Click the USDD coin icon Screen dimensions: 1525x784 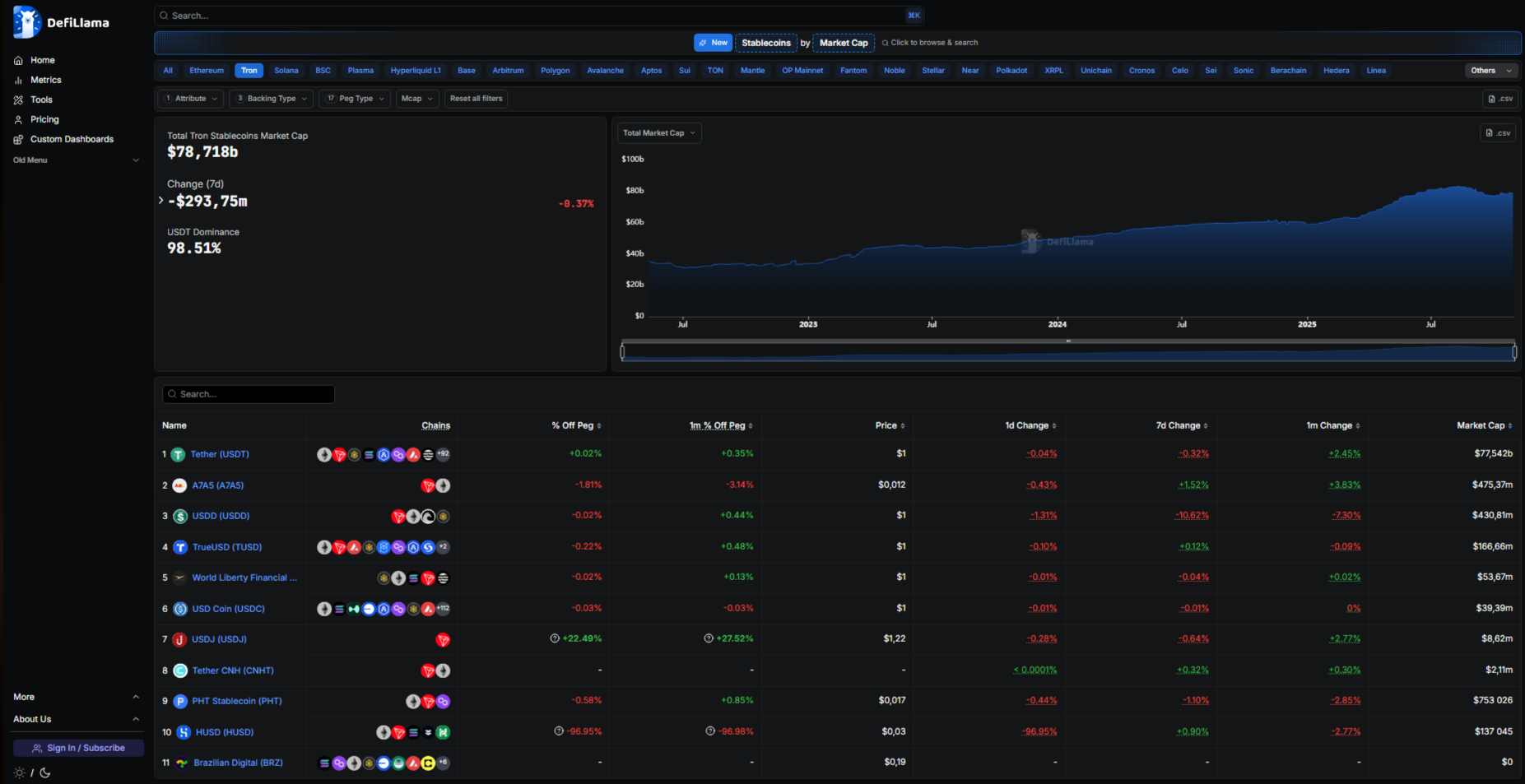(x=180, y=517)
